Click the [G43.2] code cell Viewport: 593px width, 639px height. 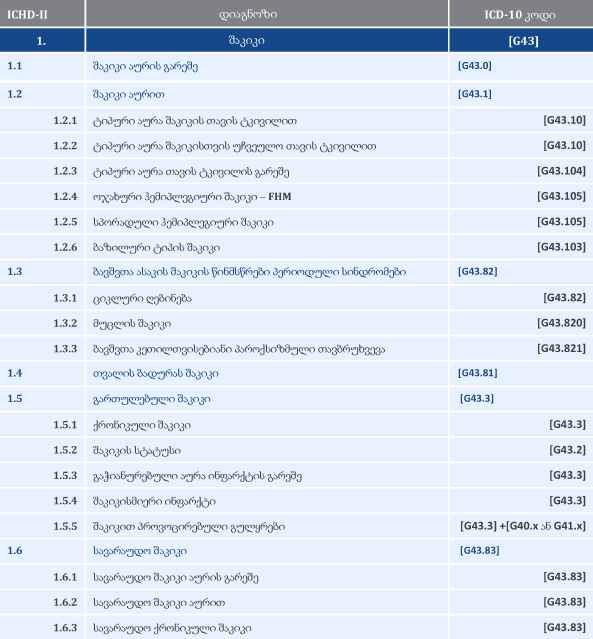pyautogui.click(x=567, y=450)
